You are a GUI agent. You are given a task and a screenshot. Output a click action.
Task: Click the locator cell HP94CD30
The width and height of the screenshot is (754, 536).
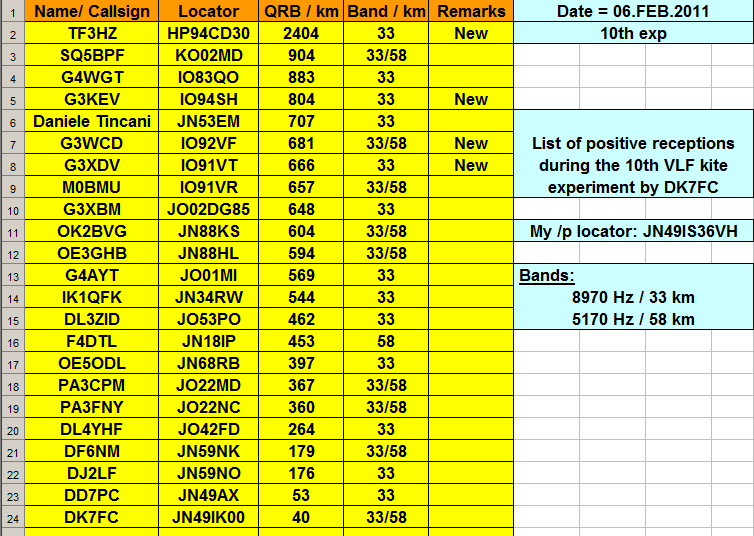click(x=208, y=33)
